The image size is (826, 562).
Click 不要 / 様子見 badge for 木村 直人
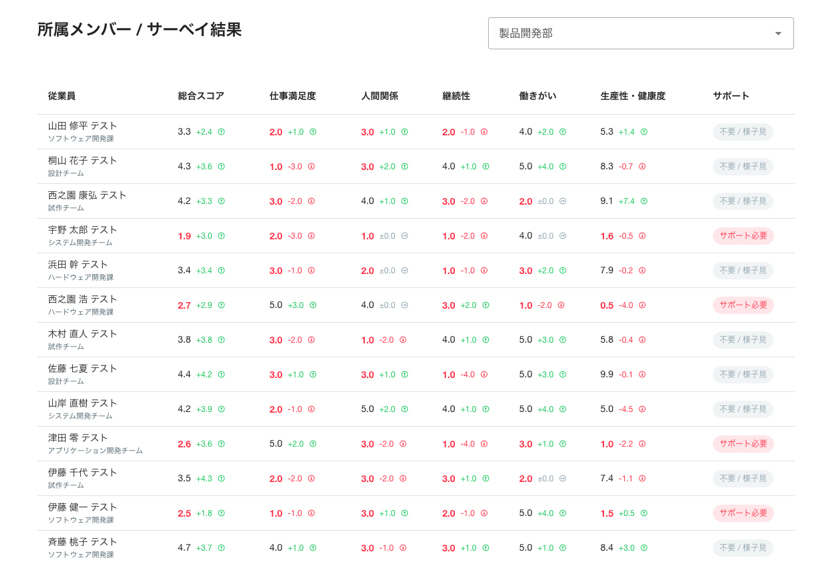(x=743, y=340)
